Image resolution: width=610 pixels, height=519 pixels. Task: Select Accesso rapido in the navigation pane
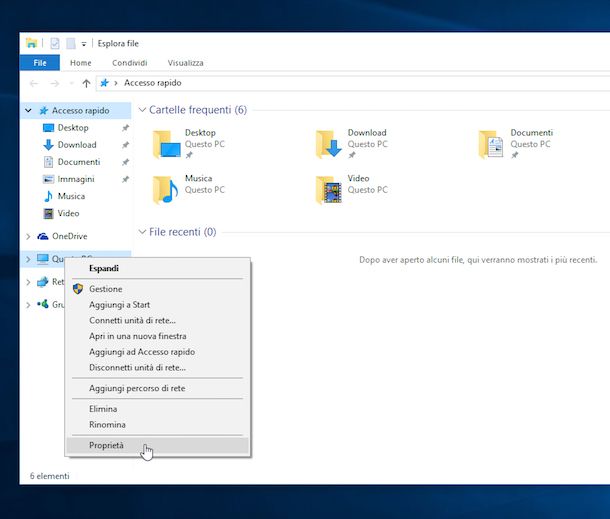tap(80, 110)
